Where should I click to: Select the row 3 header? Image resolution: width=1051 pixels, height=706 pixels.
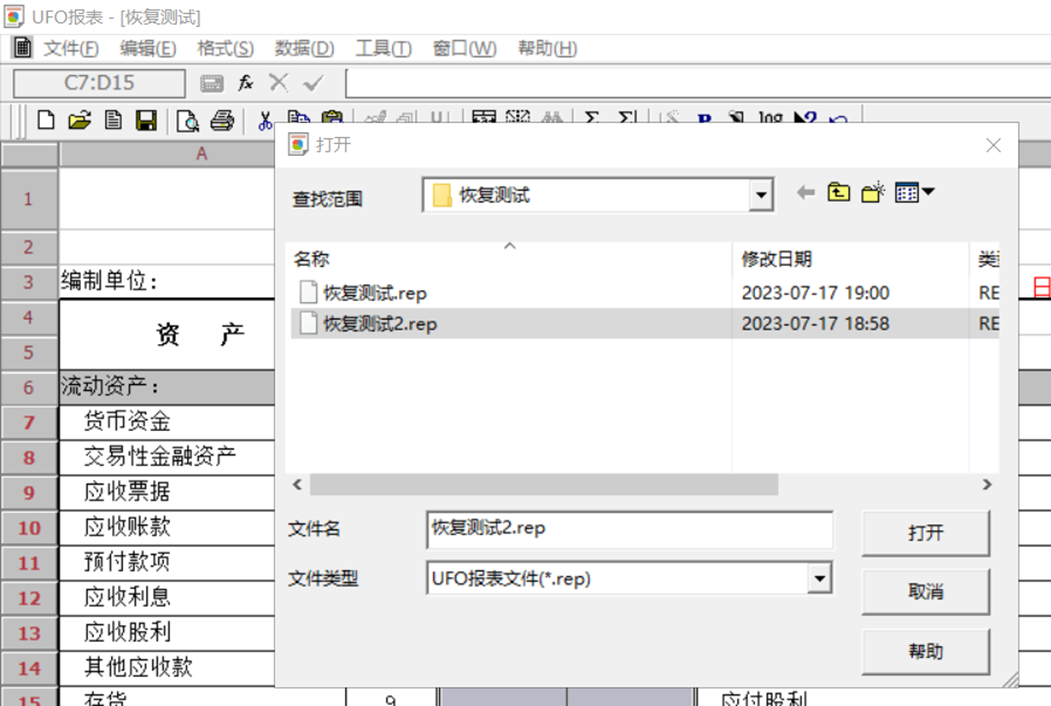point(29,282)
